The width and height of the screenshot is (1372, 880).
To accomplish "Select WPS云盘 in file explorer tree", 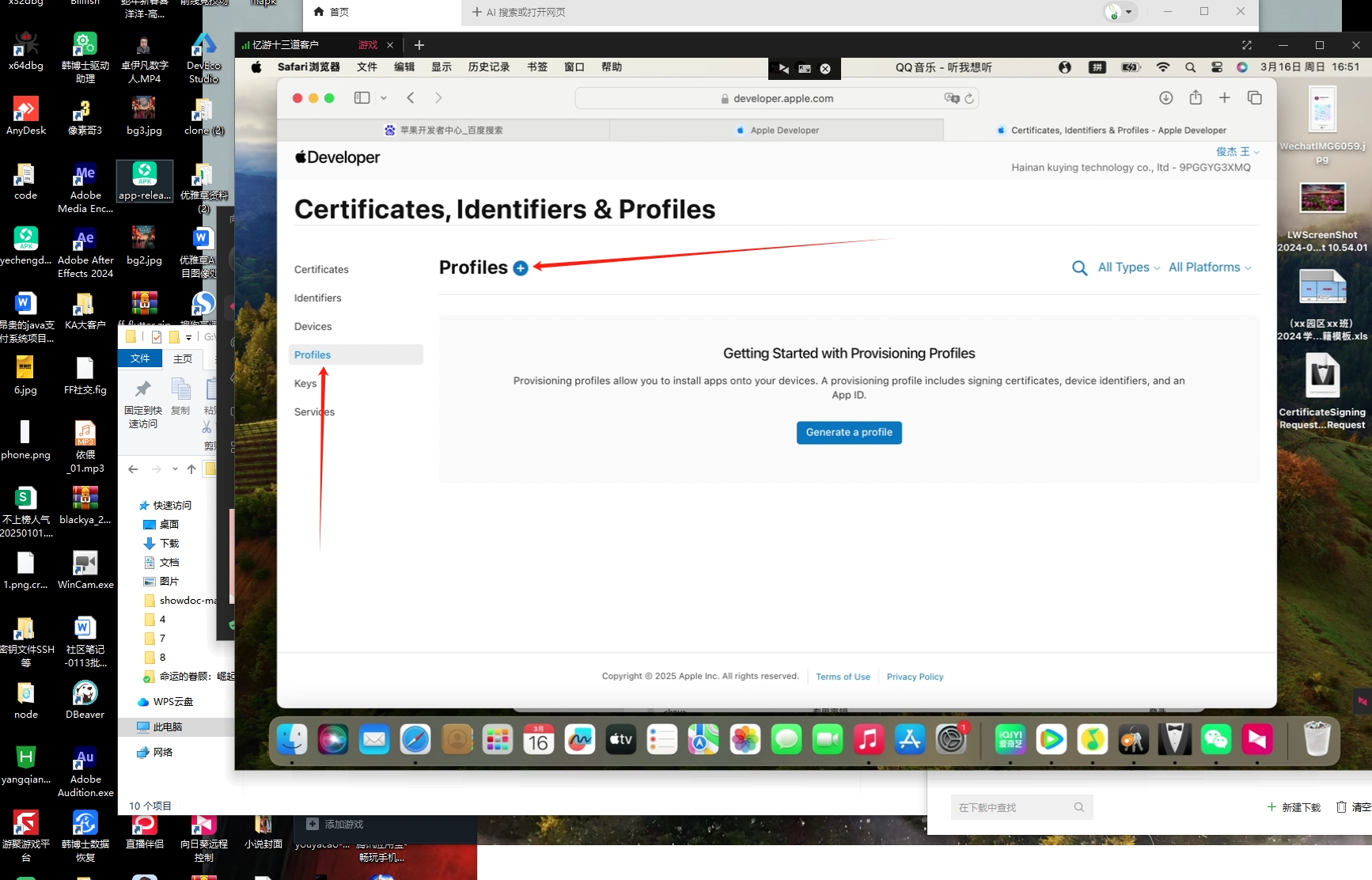I will (x=165, y=701).
